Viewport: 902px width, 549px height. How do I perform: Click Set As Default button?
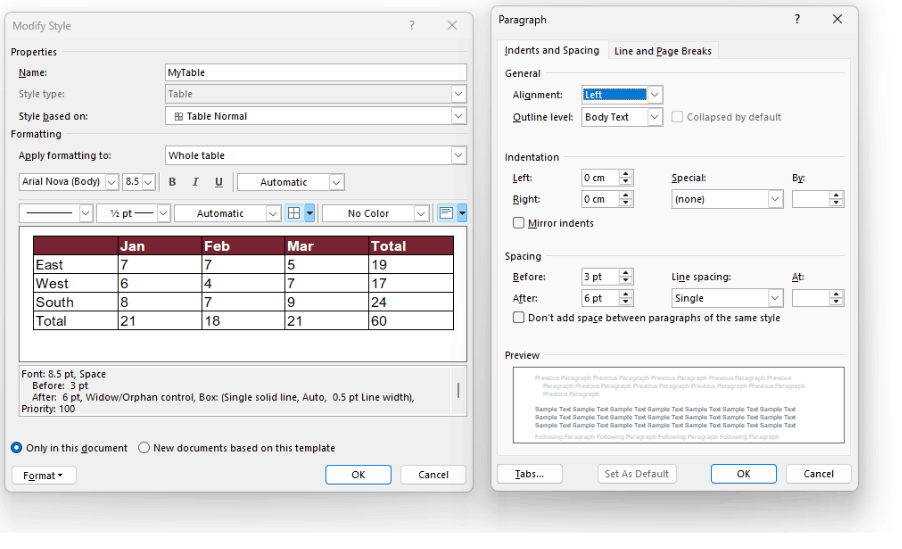point(637,474)
